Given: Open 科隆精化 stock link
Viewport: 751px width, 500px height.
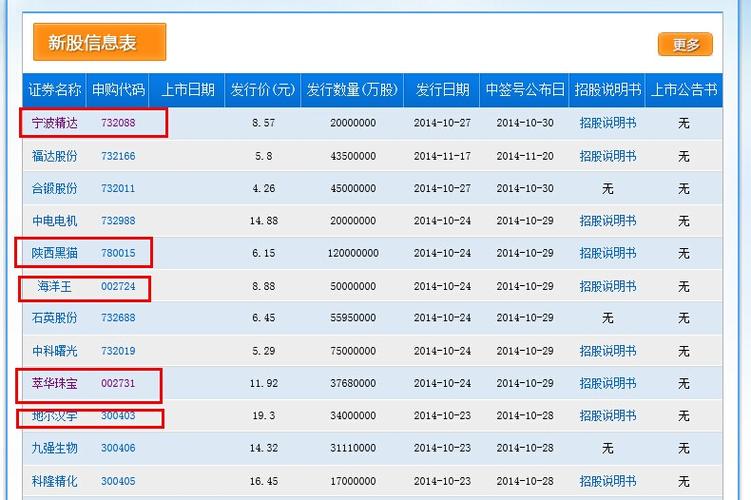Looking at the screenshot, I should point(55,481).
